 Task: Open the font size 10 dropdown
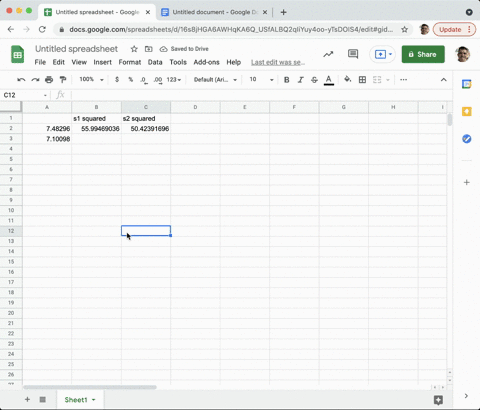tap(261, 80)
